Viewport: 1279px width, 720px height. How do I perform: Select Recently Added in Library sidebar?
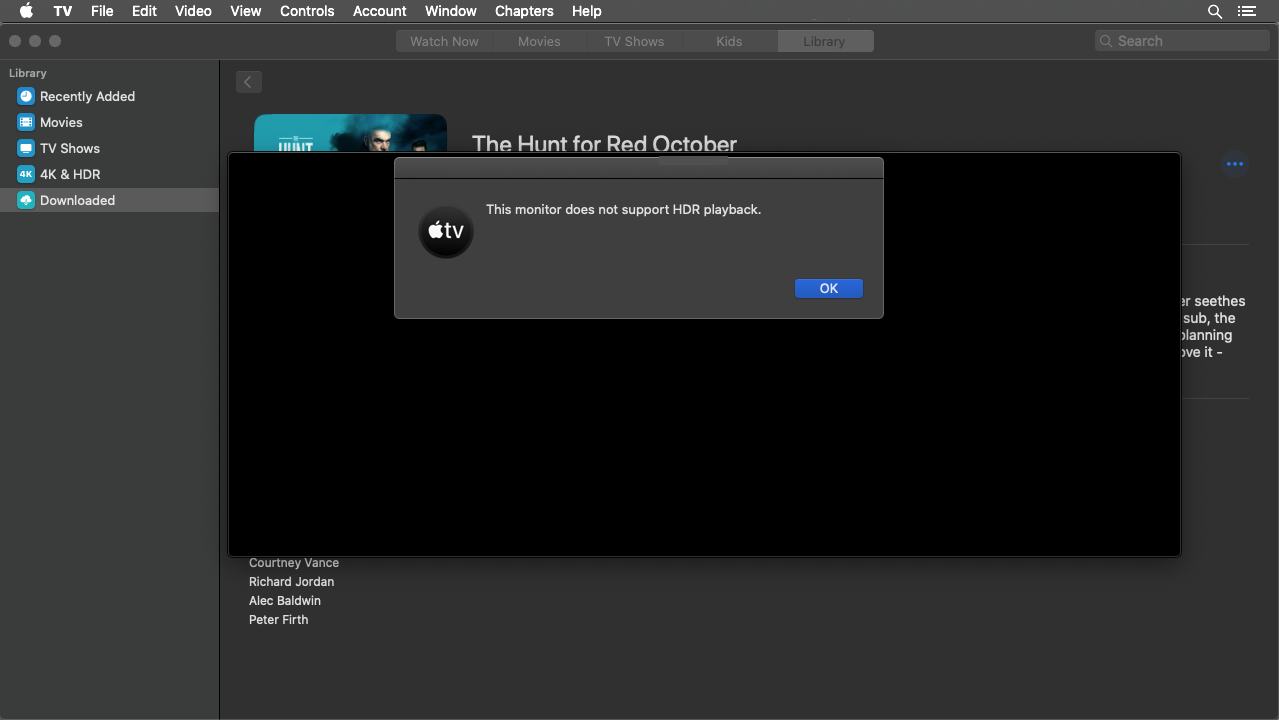[109, 96]
